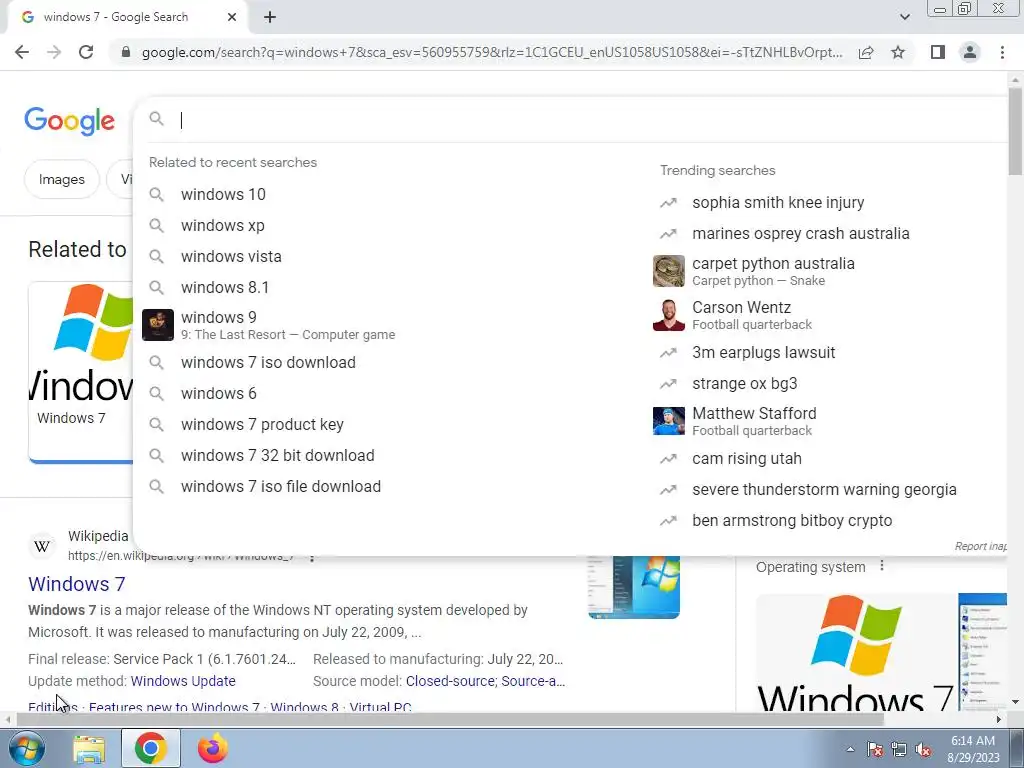Click the horizontal scrollbar at page bottom

pos(450,720)
